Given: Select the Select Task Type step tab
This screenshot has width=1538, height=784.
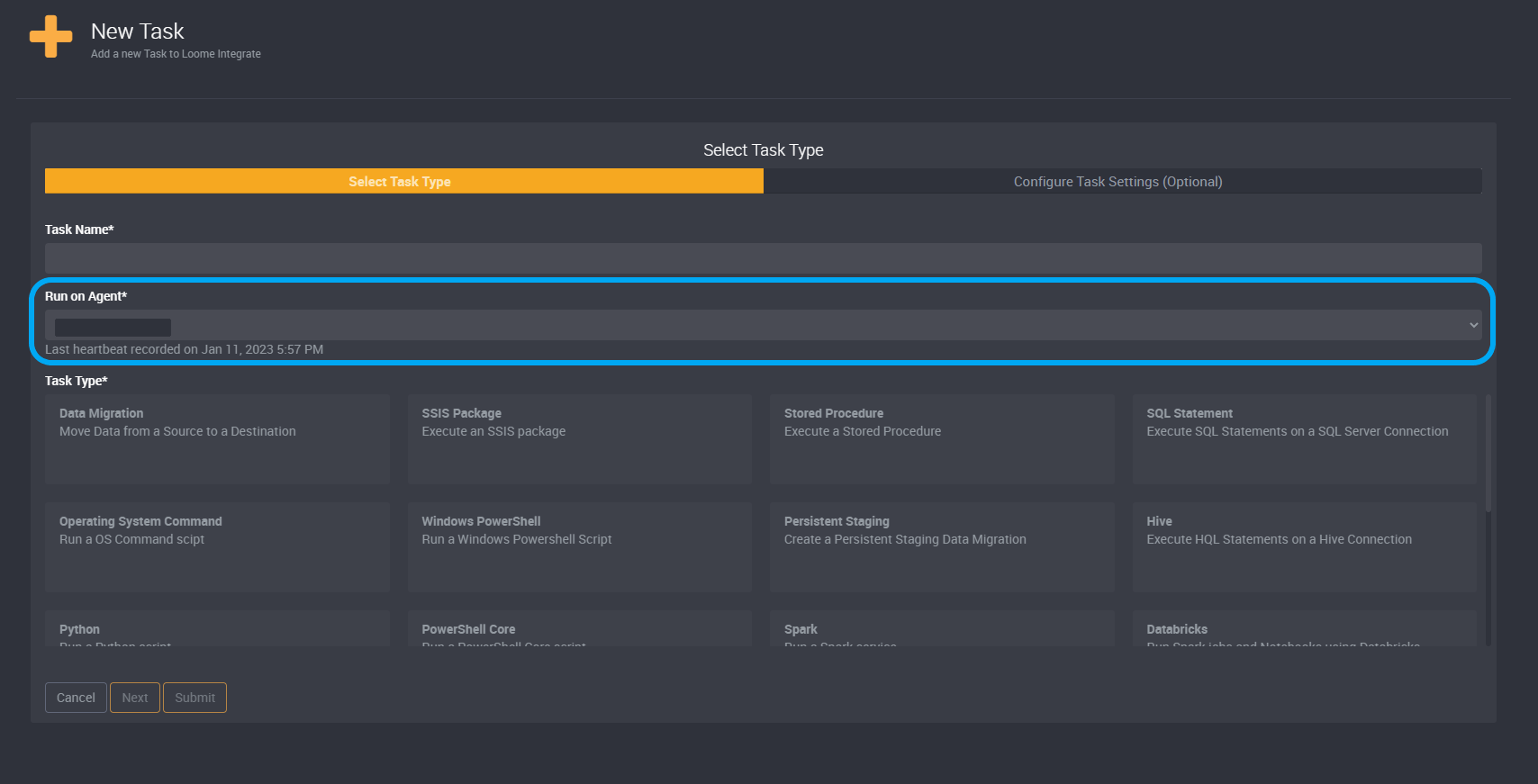Looking at the screenshot, I should click(404, 181).
